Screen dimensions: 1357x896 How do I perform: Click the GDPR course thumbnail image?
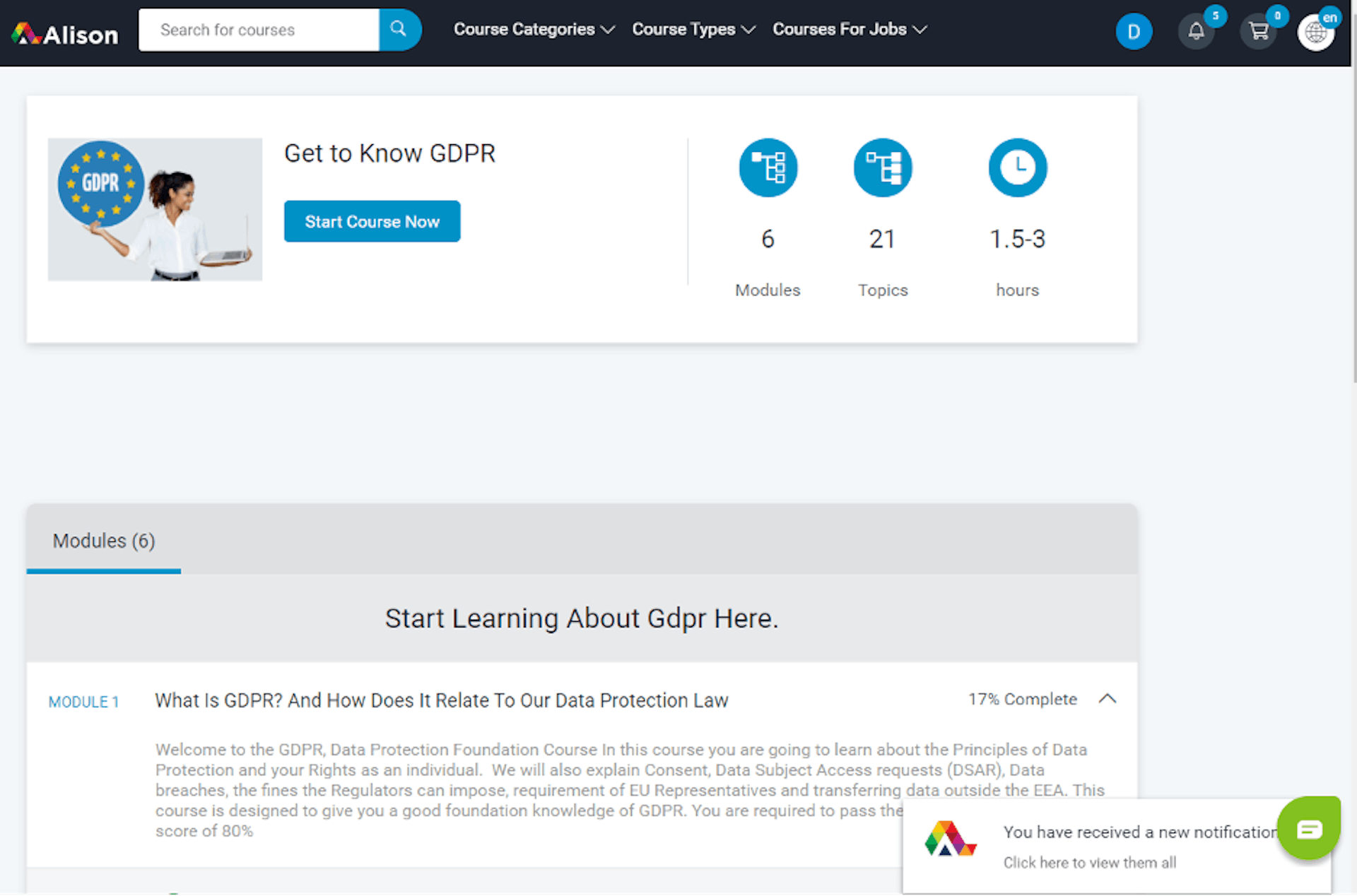point(156,209)
